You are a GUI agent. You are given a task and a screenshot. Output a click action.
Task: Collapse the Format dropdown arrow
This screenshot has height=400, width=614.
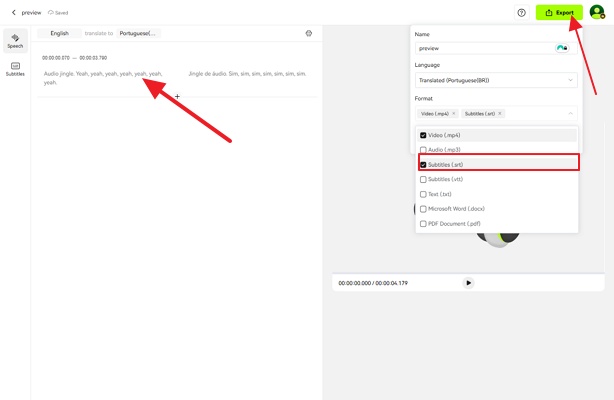pyautogui.click(x=571, y=114)
